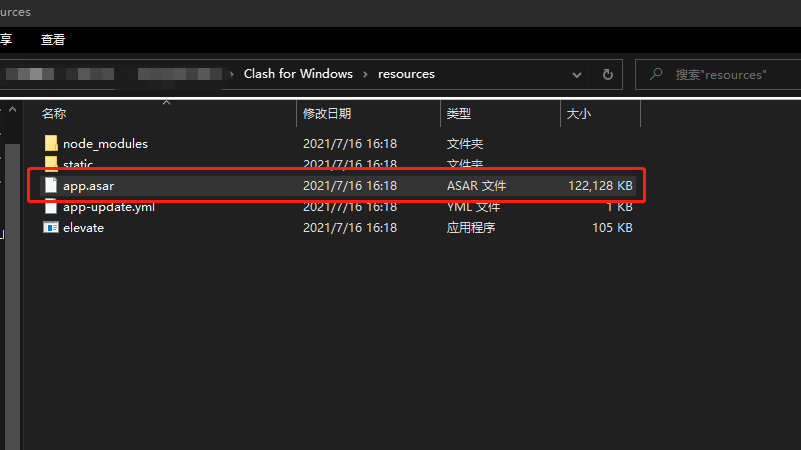Click the search magnifier icon
Image resolution: width=801 pixels, height=450 pixels.
click(656, 75)
